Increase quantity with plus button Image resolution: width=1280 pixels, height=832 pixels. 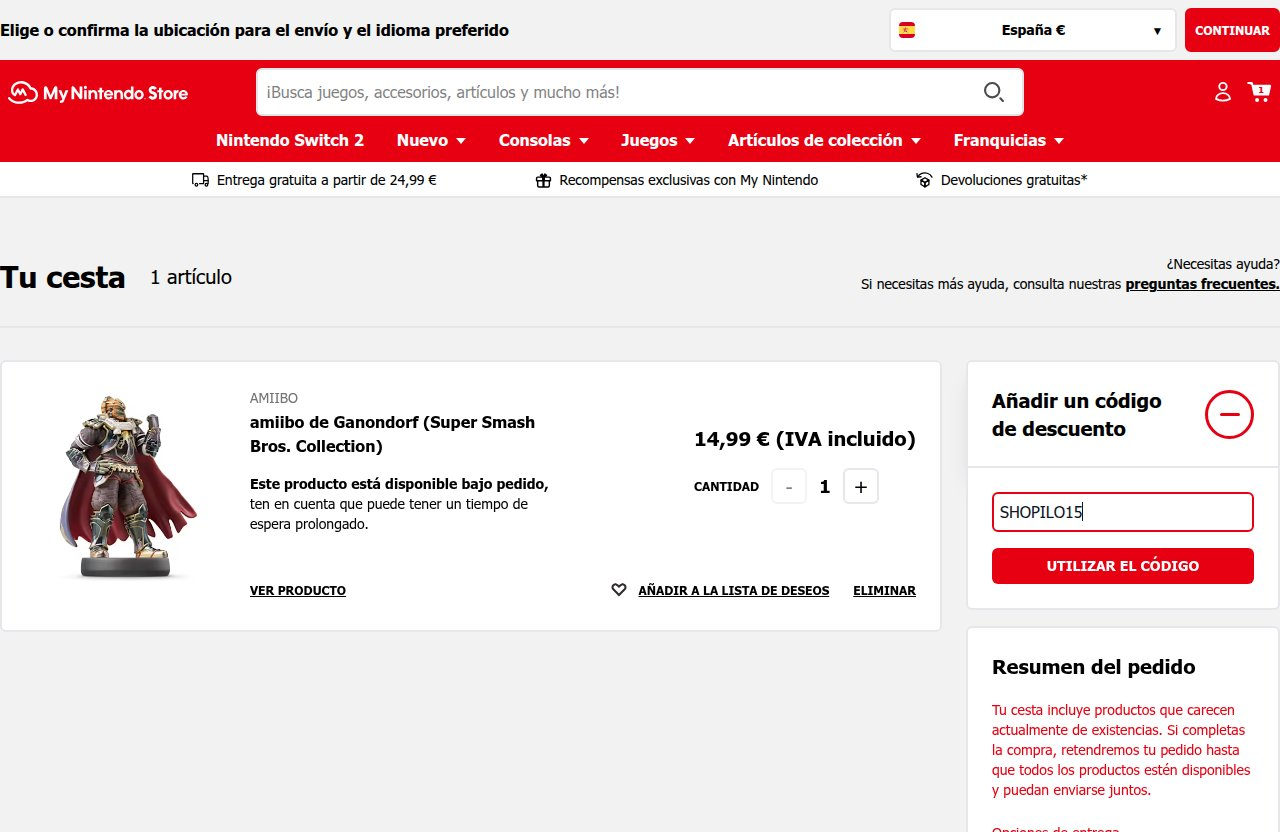pyautogui.click(x=861, y=487)
